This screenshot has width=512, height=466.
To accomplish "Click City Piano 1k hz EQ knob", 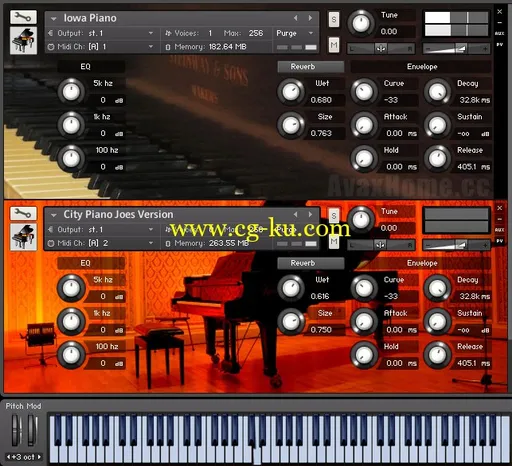I will [x=71, y=321].
